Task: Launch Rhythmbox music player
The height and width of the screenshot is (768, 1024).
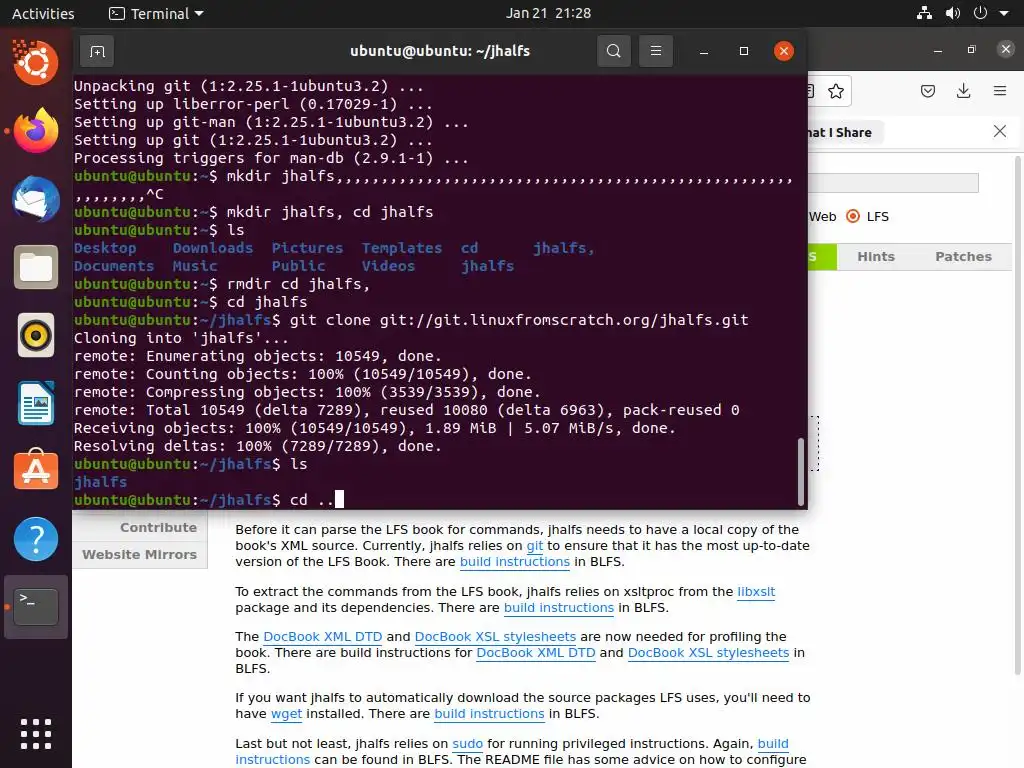Action: coord(36,335)
